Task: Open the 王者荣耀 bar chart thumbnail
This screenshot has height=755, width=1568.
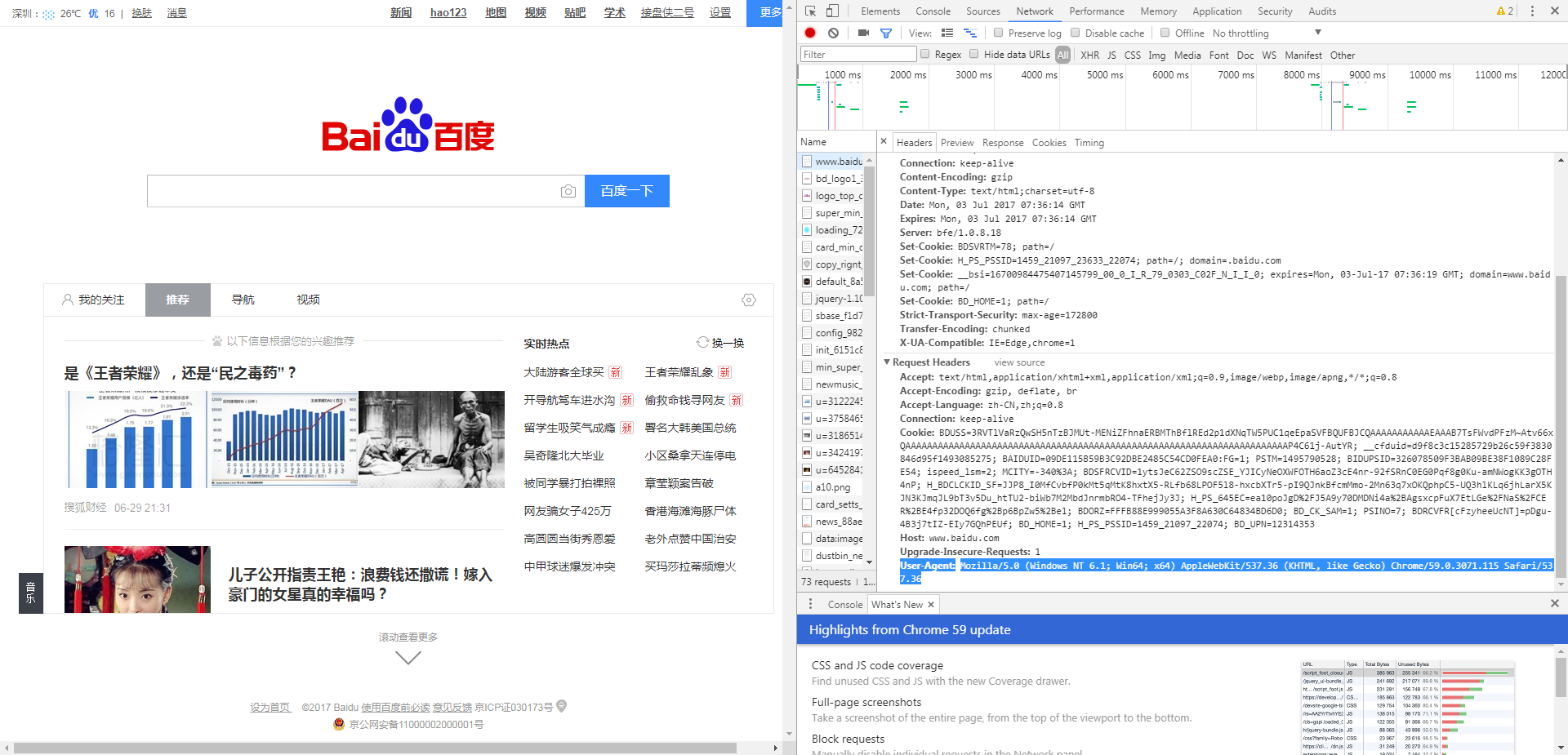Action: (x=137, y=439)
